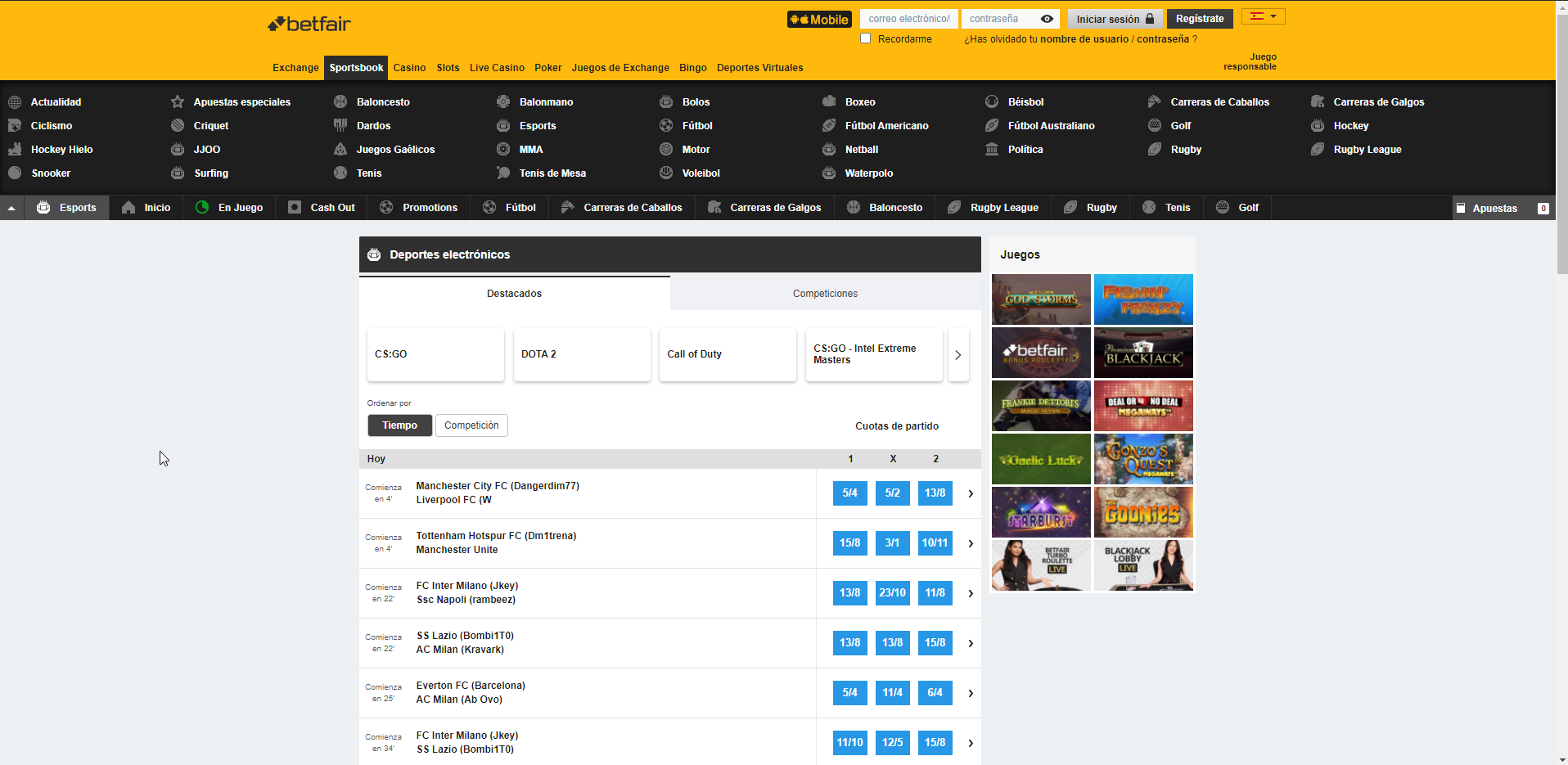Expand markets for Everton FC vs AC Milan
The height and width of the screenshot is (765, 1568).
[971, 694]
